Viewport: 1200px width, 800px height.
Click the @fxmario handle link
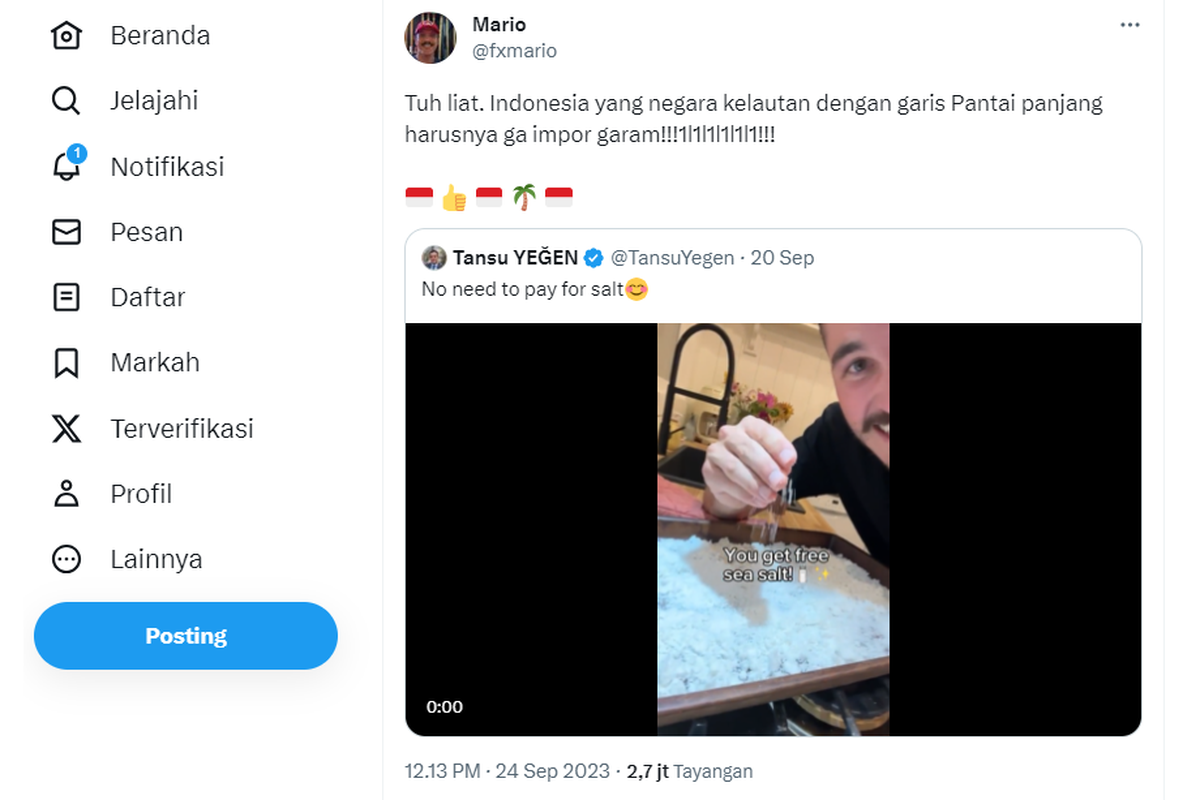(x=514, y=51)
